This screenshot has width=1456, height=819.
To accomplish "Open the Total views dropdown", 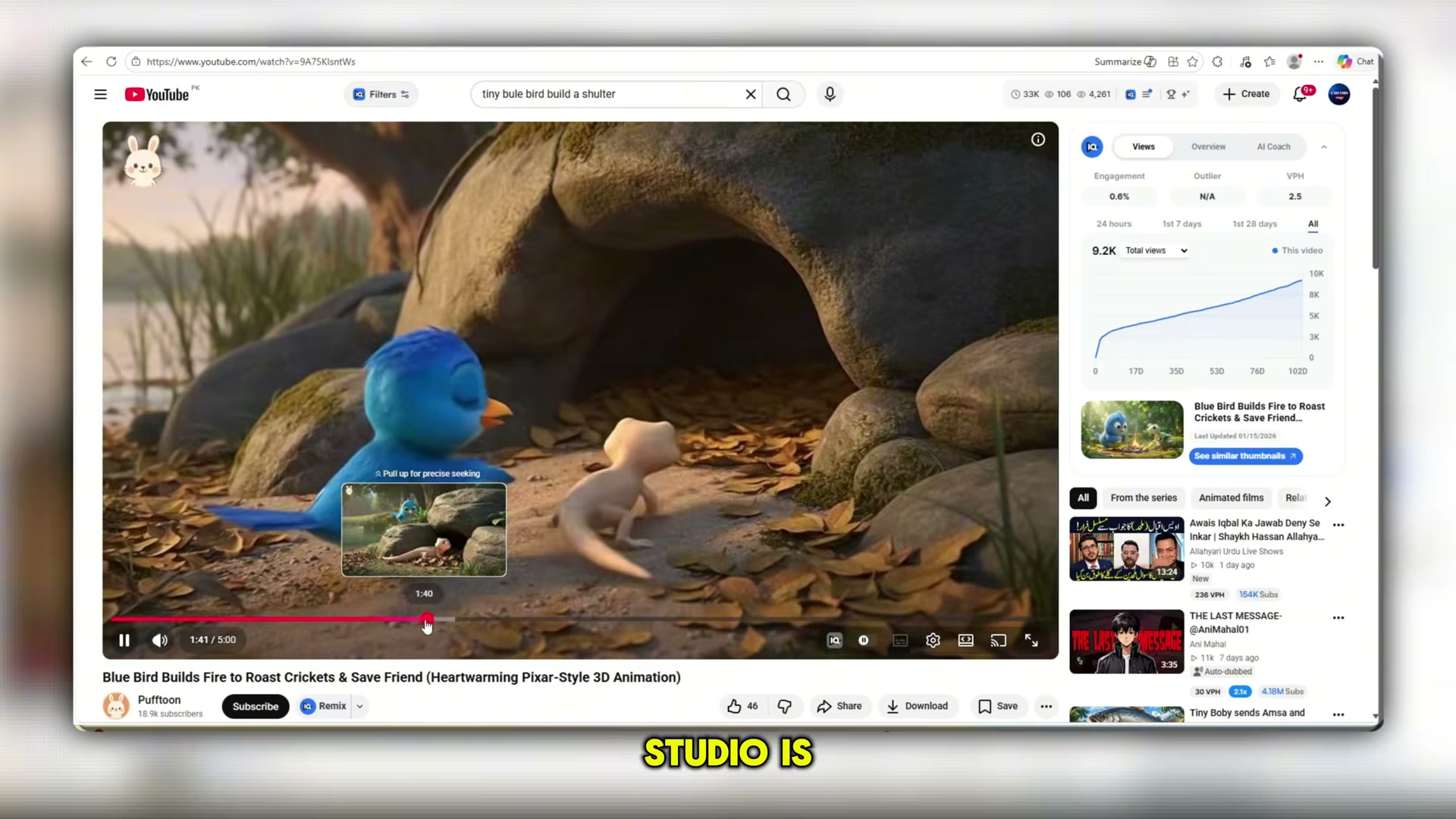I will [1156, 250].
